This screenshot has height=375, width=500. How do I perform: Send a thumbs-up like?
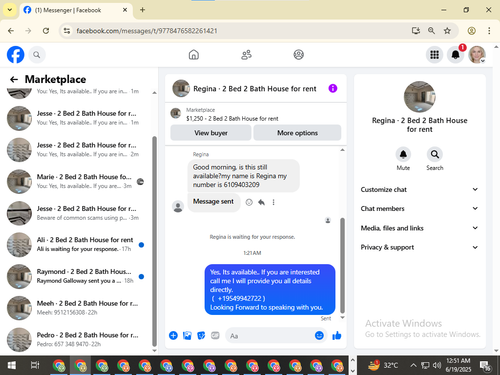pos(337,335)
